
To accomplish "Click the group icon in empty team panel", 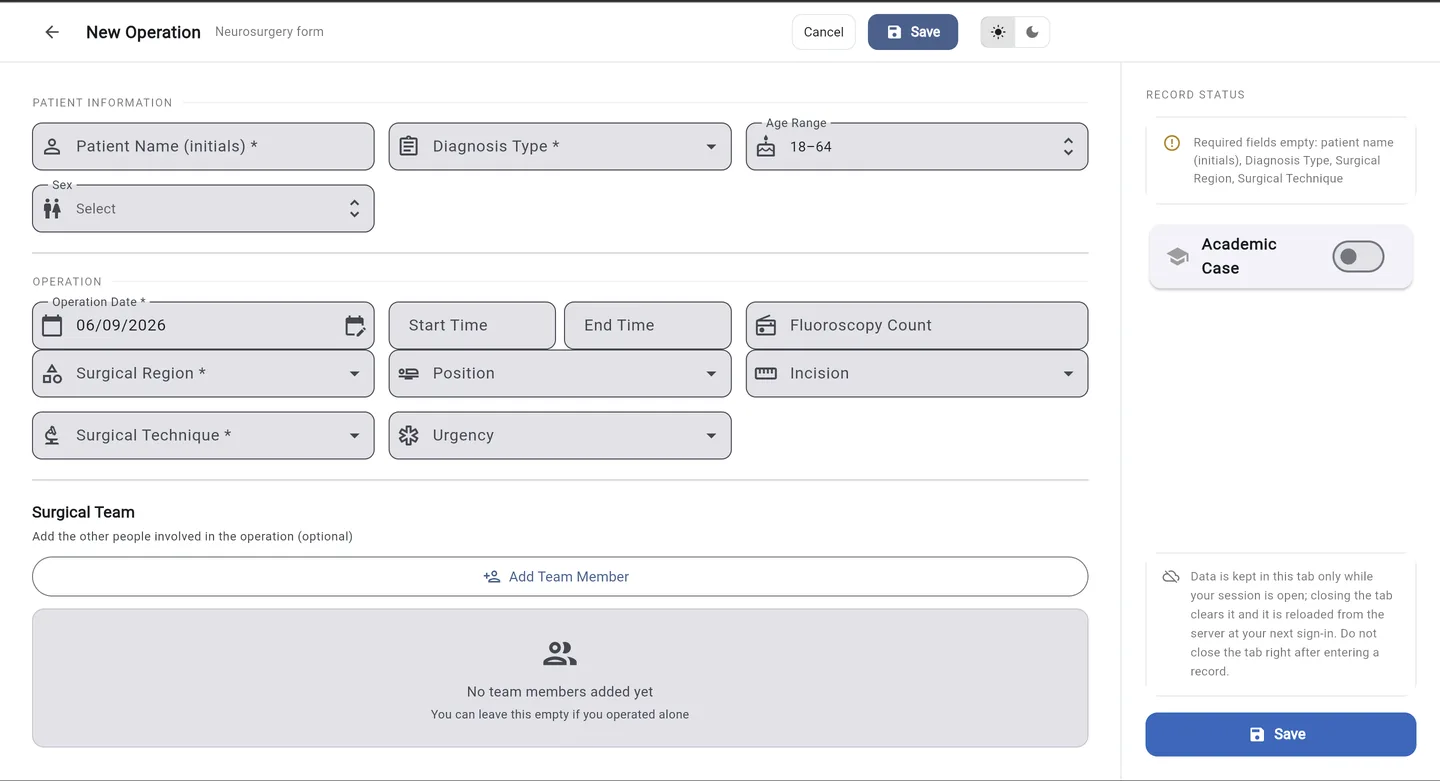I will coord(560,654).
